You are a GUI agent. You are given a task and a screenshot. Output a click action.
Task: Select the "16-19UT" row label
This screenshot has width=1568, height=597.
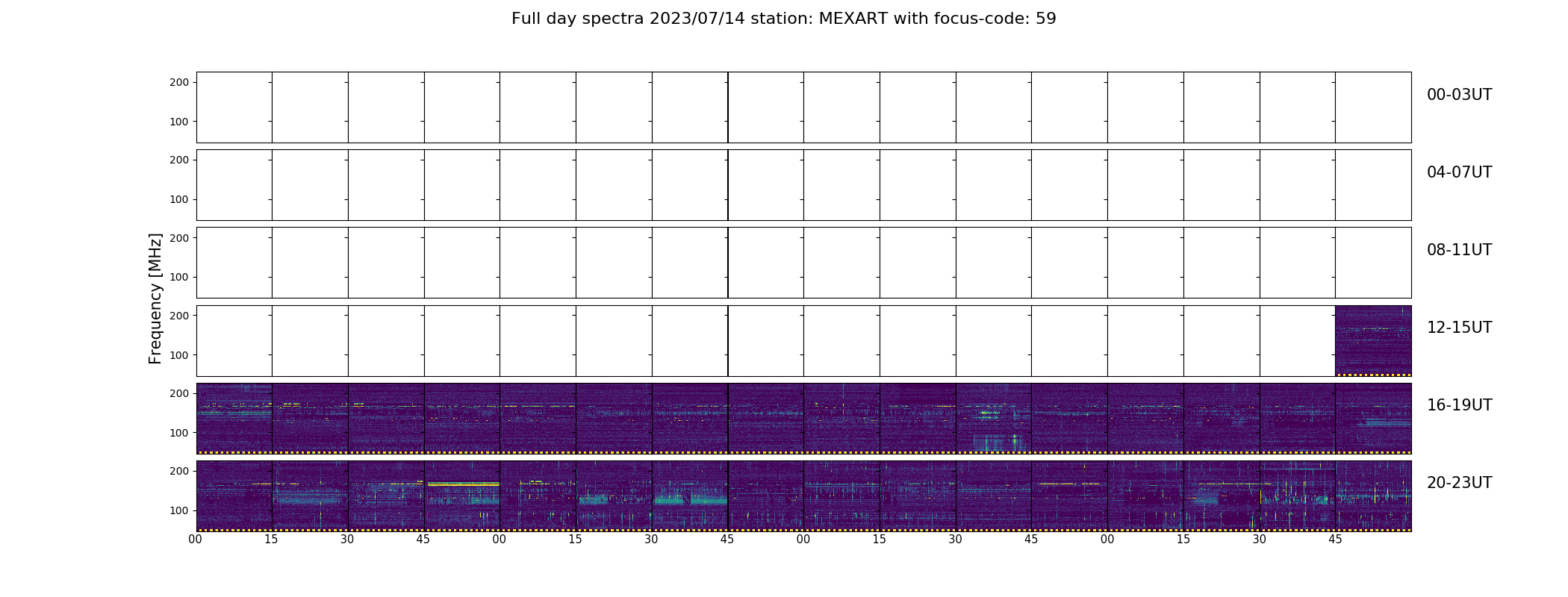tap(1459, 405)
